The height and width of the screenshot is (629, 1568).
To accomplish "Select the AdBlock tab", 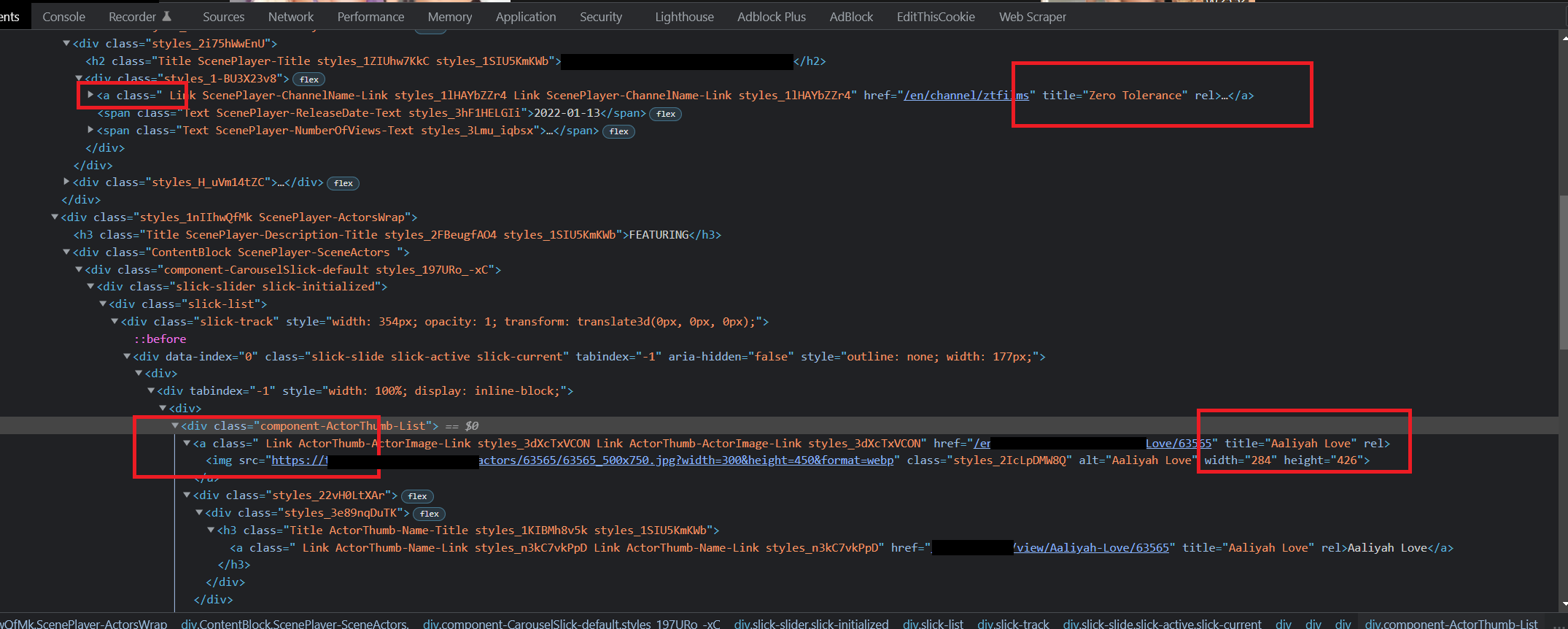I will pos(851,16).
